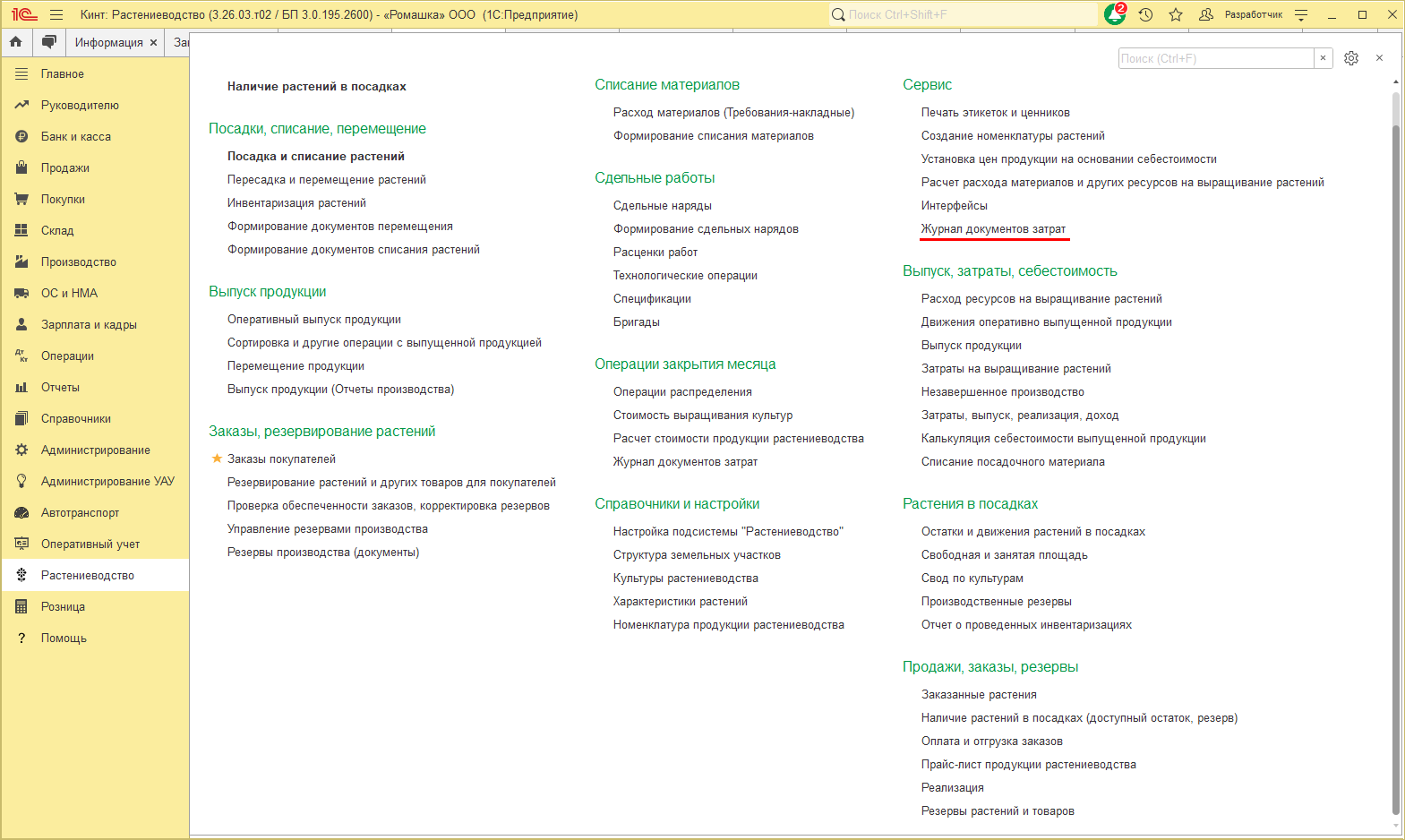Click star next to Заказы покупателей

pyautogui.click(x=216, y=459)
